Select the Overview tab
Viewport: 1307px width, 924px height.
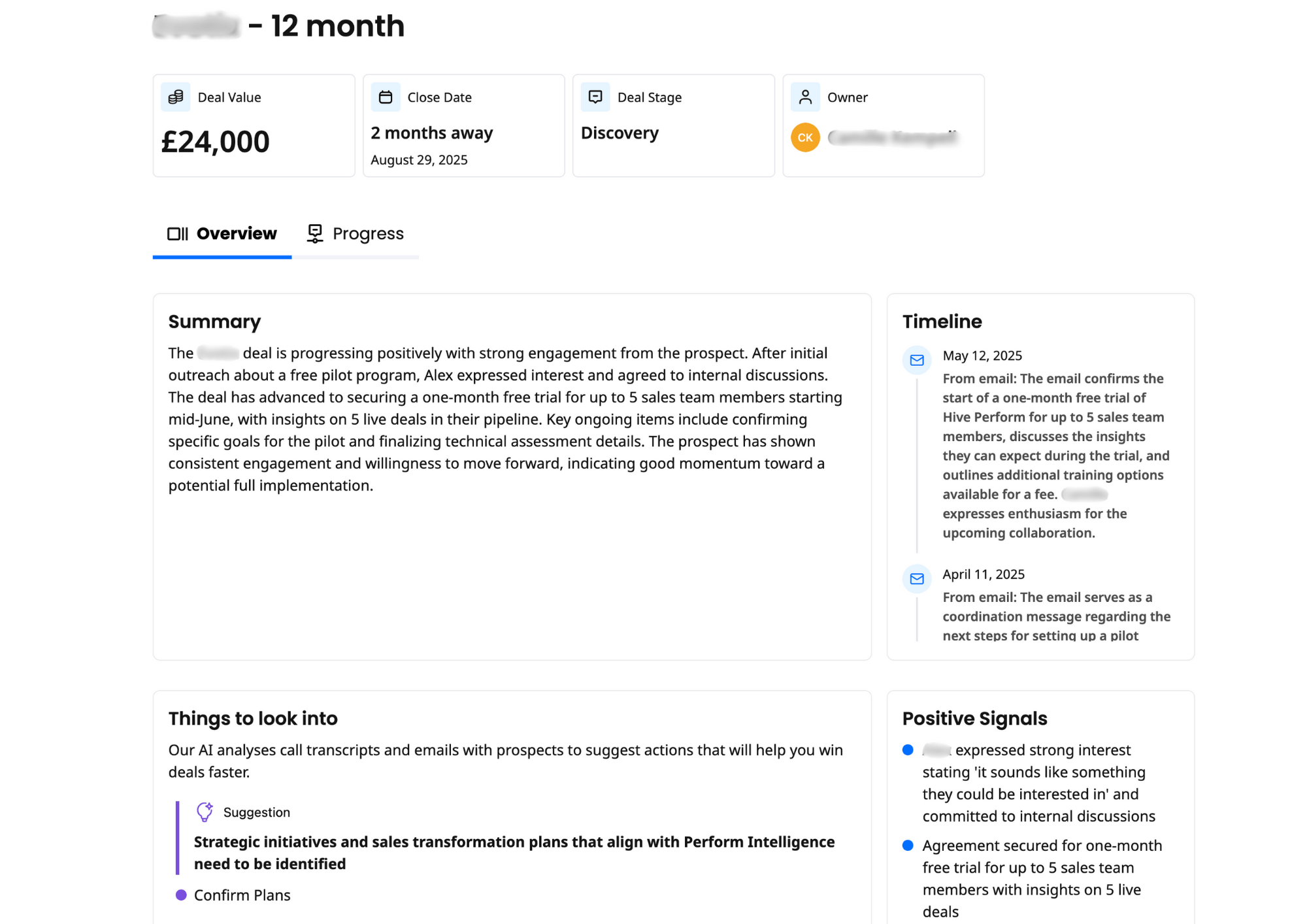tap(222, 234)
